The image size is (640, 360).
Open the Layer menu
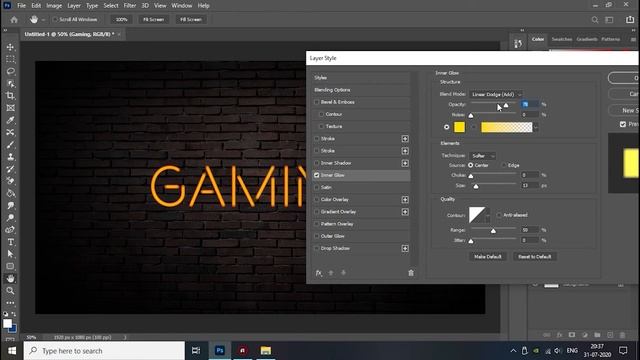pos(74,6)
